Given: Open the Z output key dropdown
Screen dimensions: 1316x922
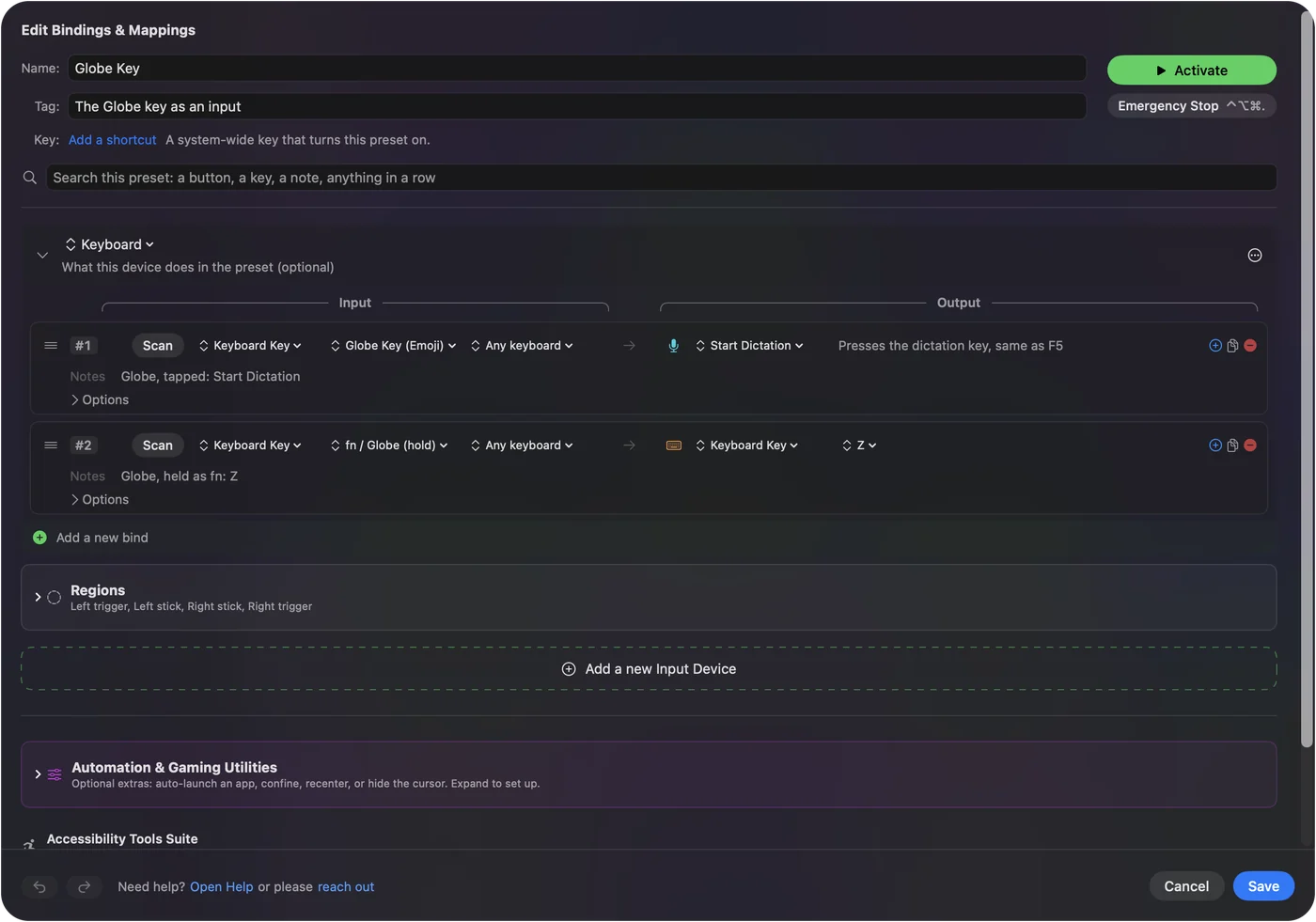Looking at the screenshot, I should tap(859, 445).
